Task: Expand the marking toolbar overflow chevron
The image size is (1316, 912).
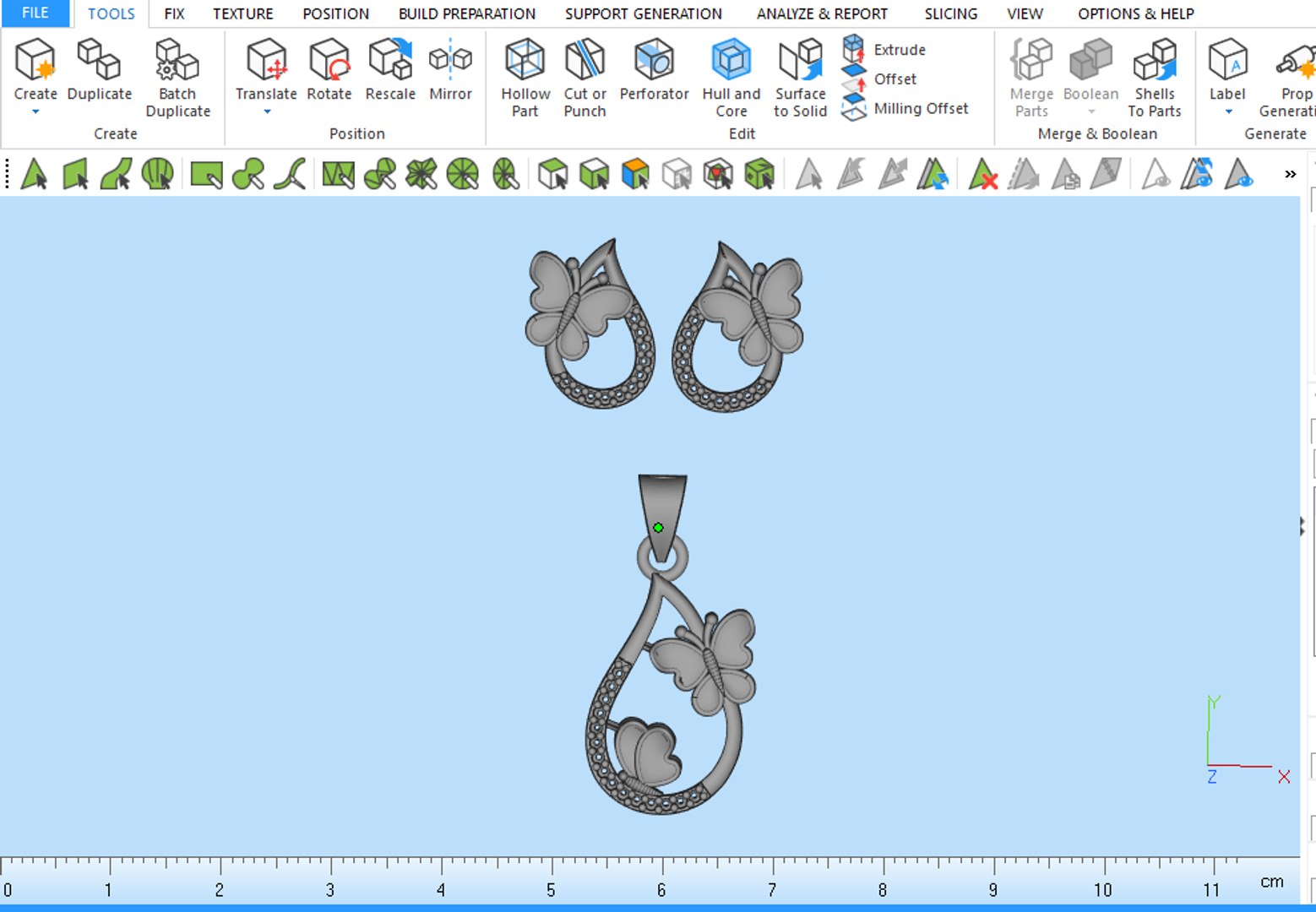Action: tap(1290, 174)
